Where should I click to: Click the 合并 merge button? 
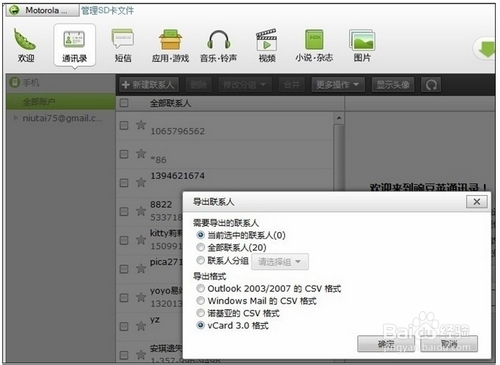click(292, 85)
